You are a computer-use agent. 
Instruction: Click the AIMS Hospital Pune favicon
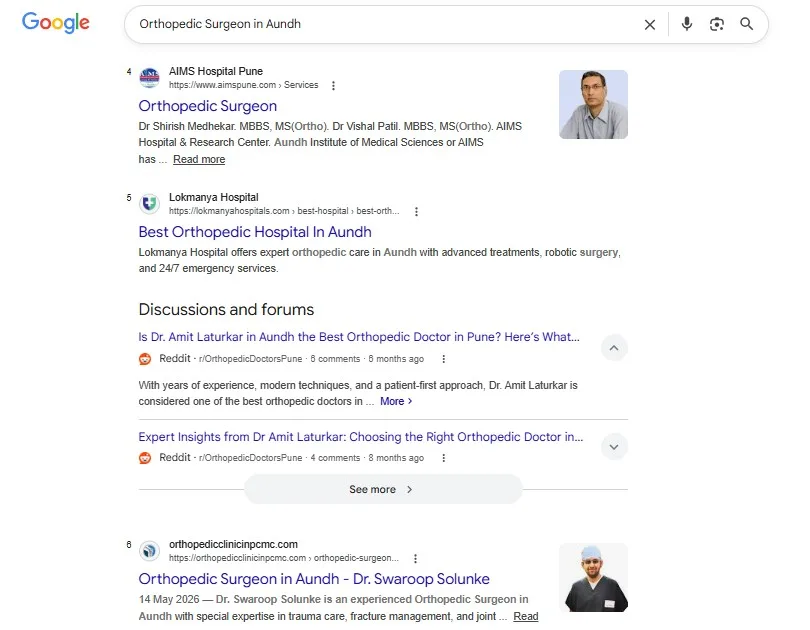(149, 78)
